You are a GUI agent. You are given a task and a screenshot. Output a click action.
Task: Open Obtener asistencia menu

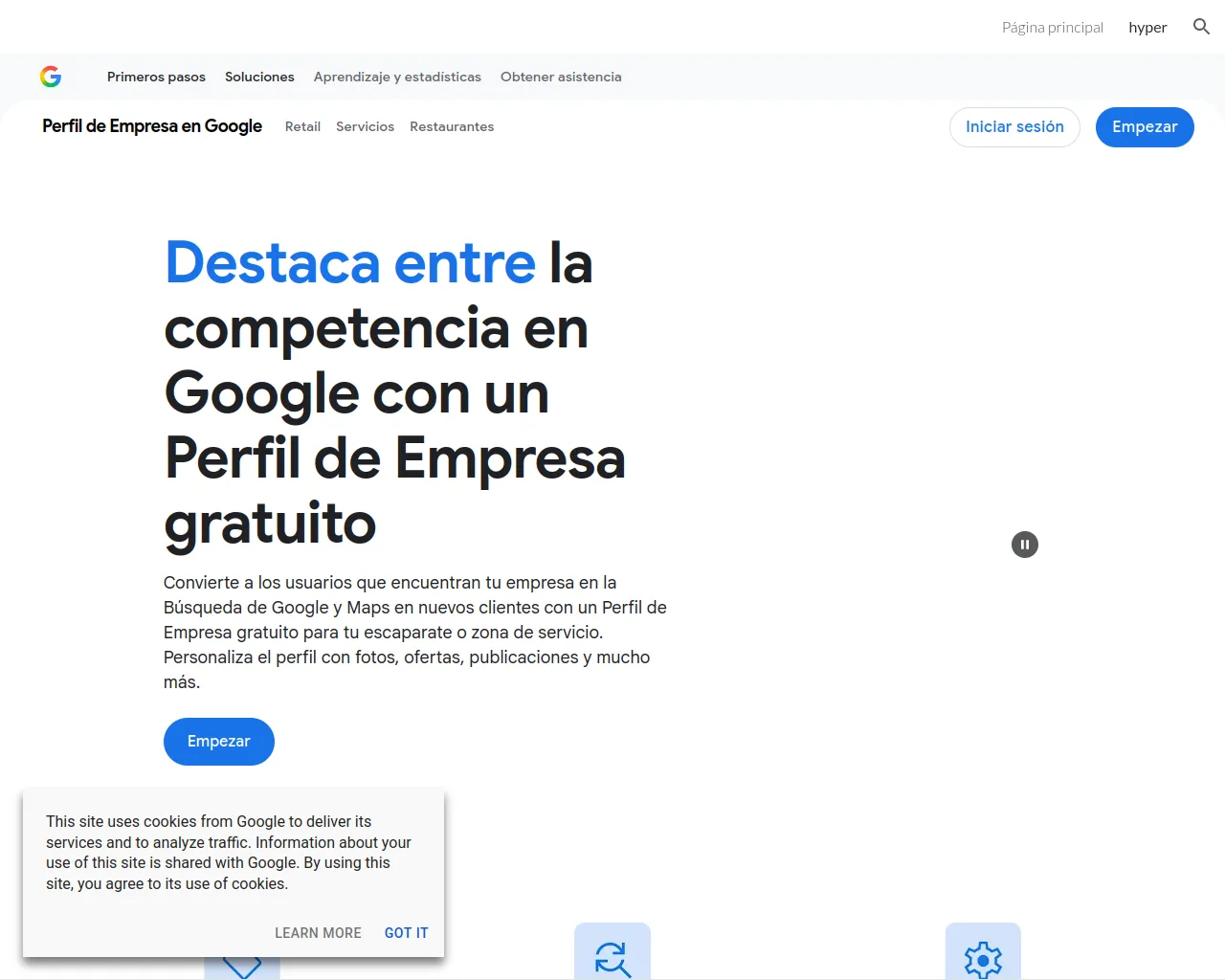click(x=561, y=77)
